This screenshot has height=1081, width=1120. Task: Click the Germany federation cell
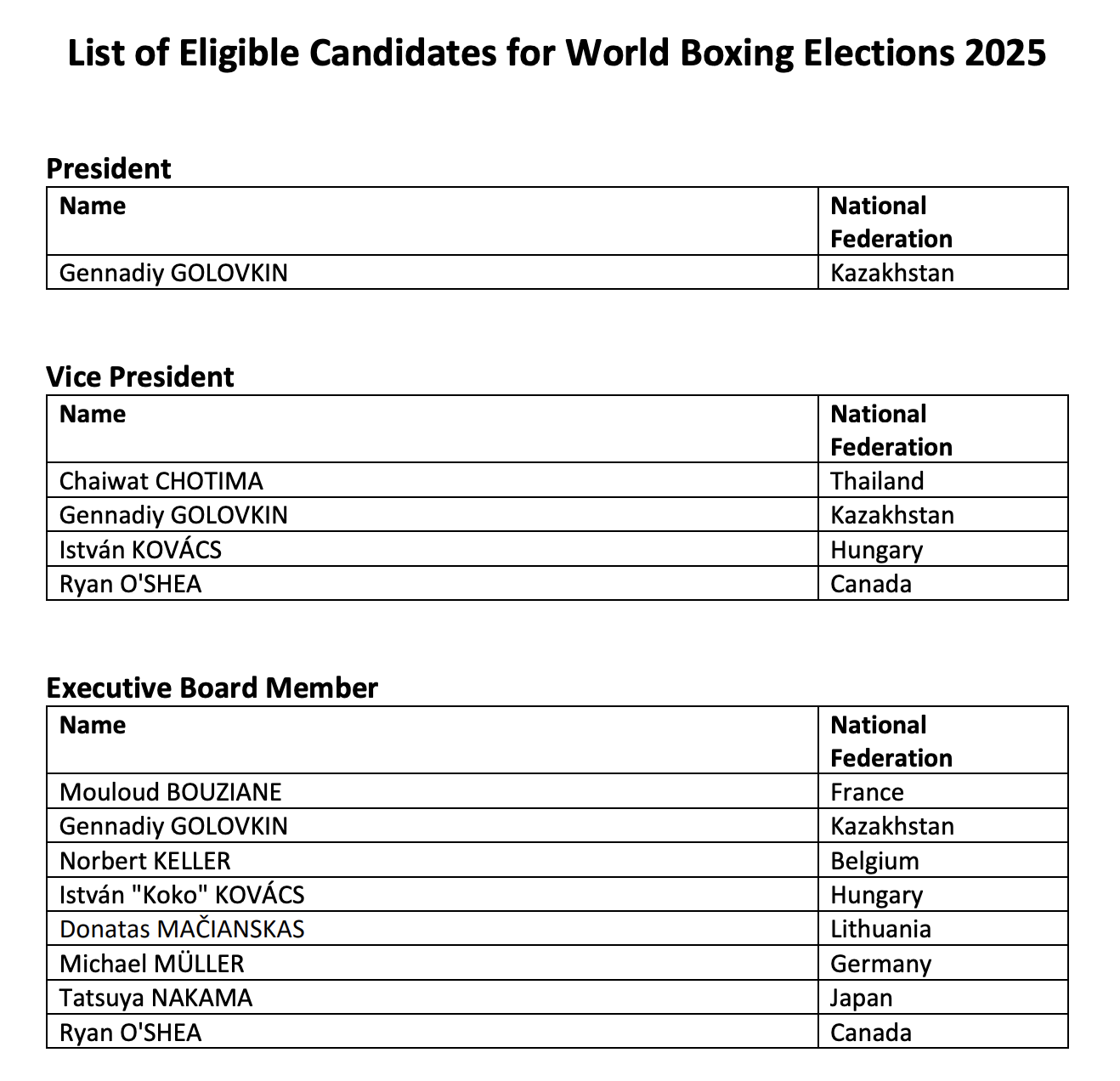(x=880, y=964)
